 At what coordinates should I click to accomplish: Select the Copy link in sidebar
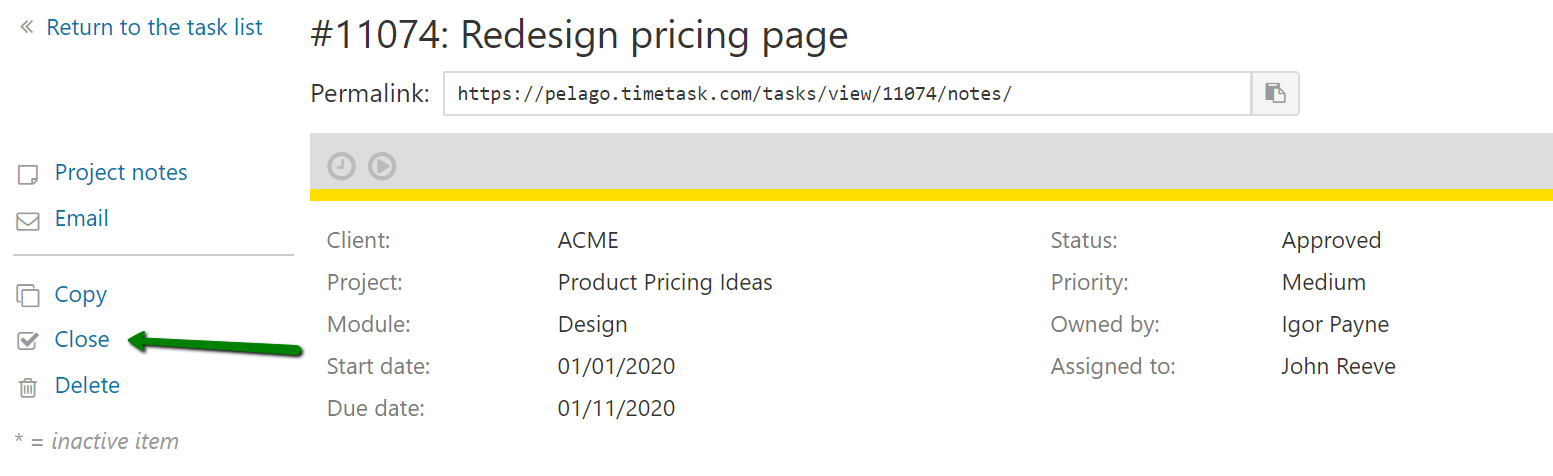(81, 295)
